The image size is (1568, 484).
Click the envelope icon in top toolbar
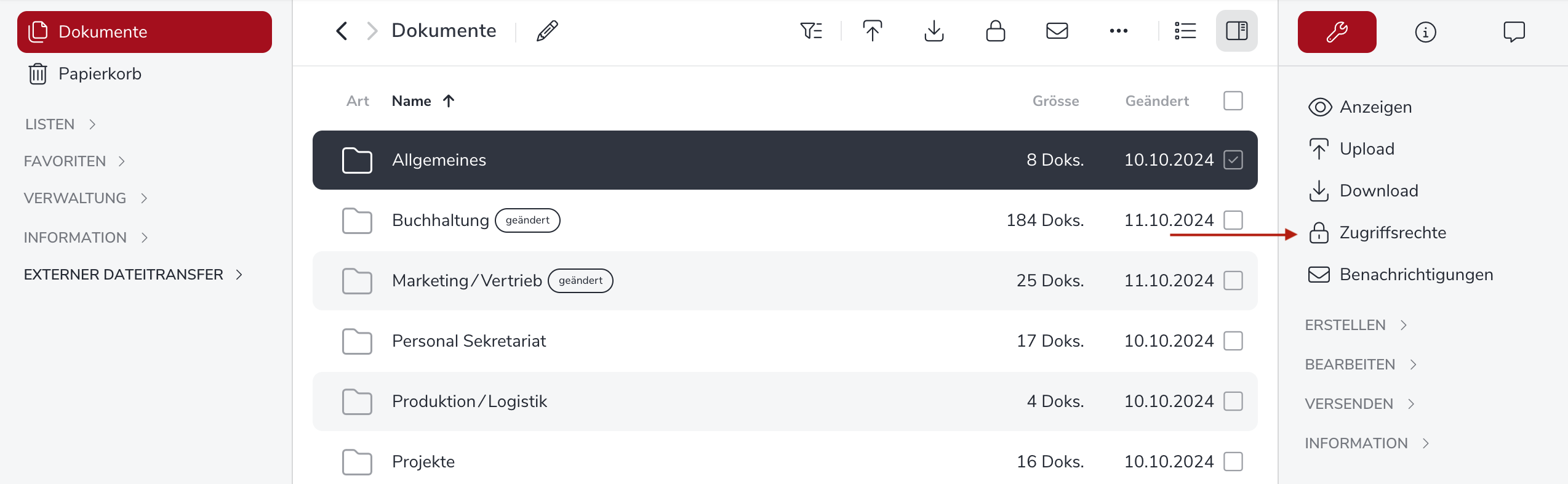click(1057, 31)
